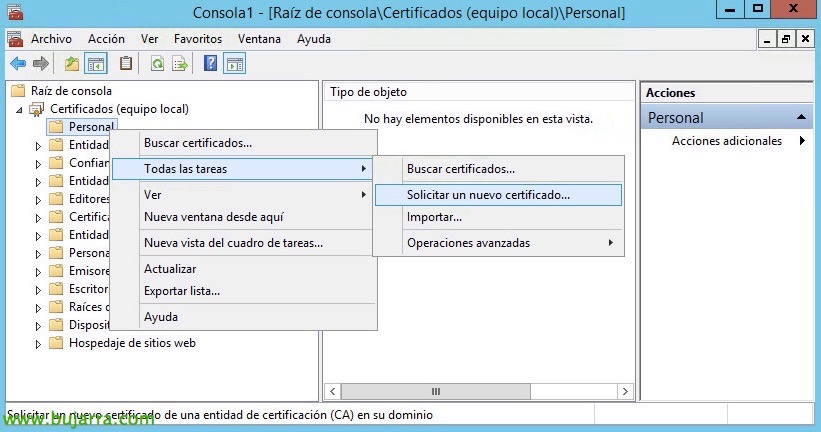Open the Archivo menu

[51, 39]
